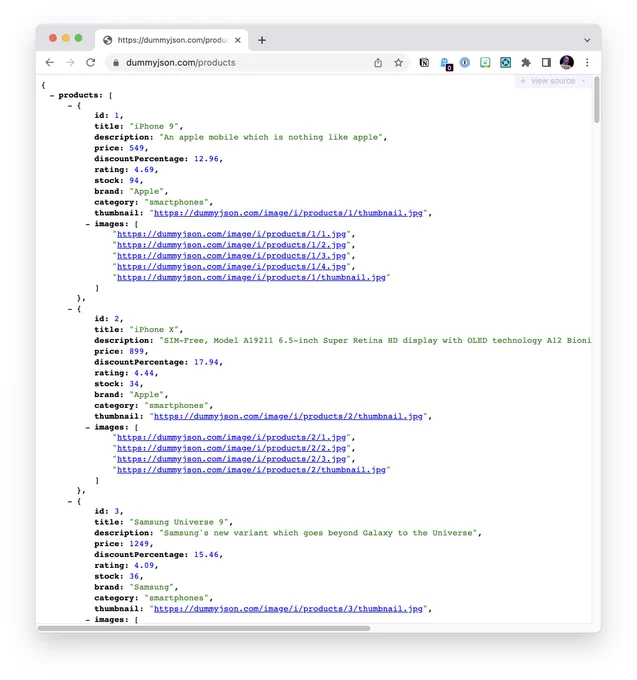Collapse the first product object id 1
Screen dimensions: 637x680
tap(70, 106)
